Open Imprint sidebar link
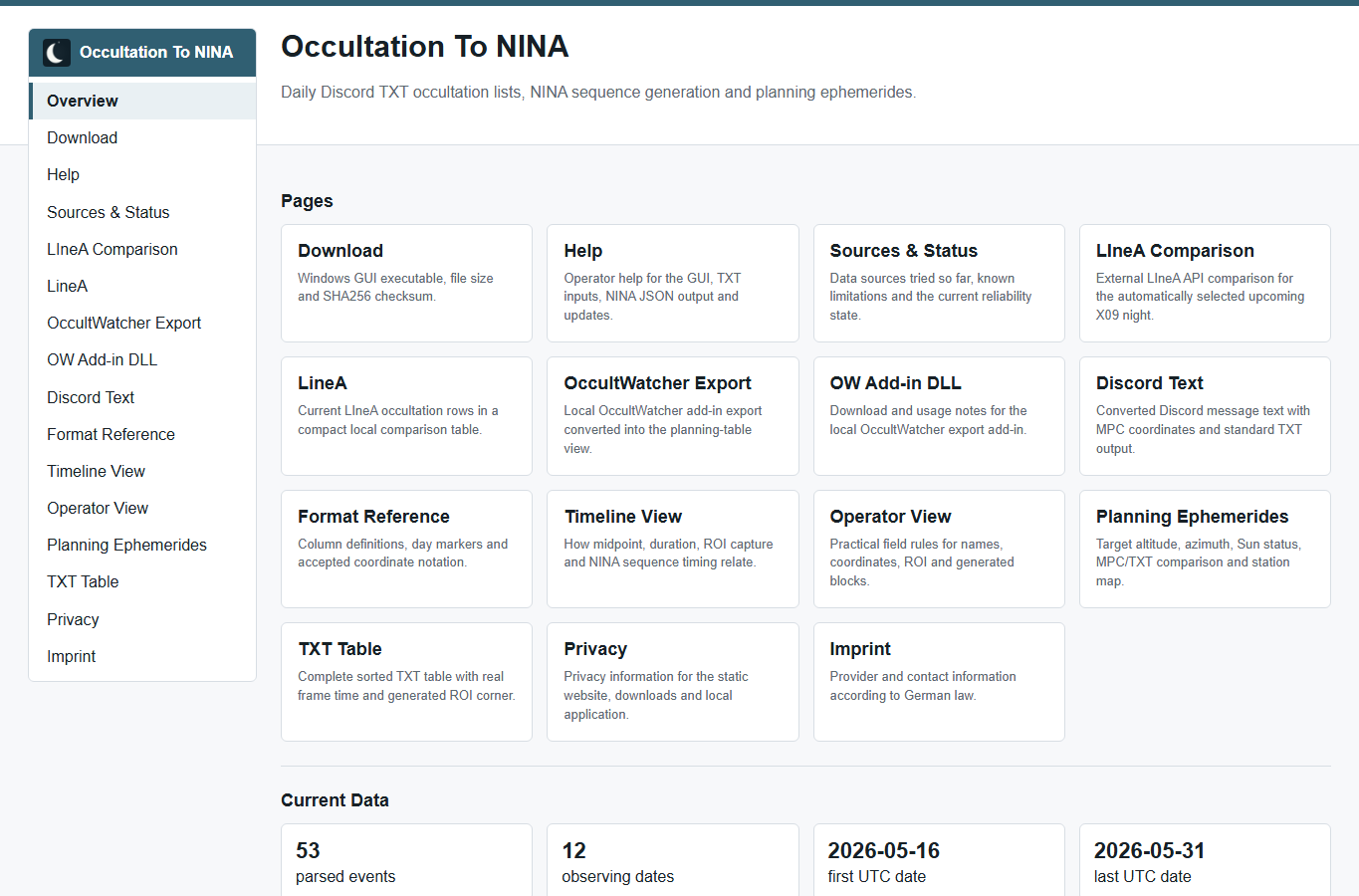The image size is (1359, 896). pyautogui.click(x=142, y=656)
